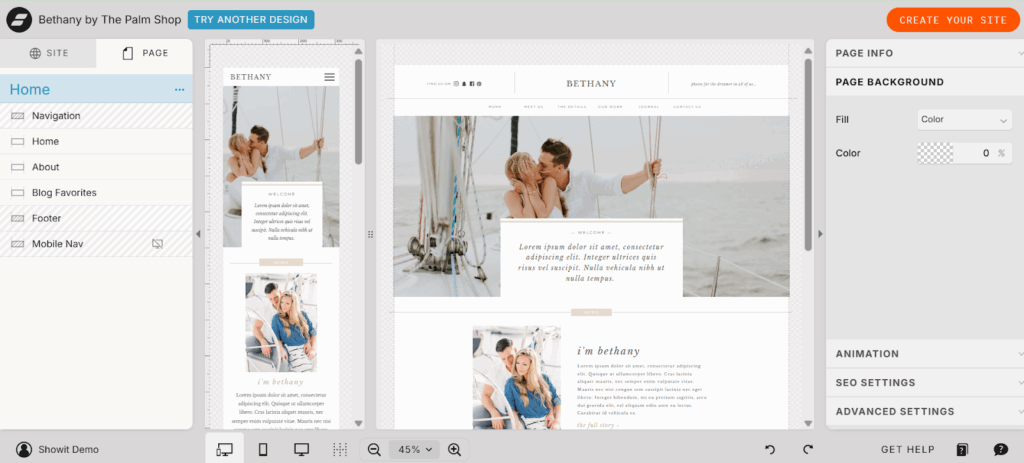Toggle Mobile Nav desktop visibility icon
This screenshot has width=1024, height=463.
(157, 244)
